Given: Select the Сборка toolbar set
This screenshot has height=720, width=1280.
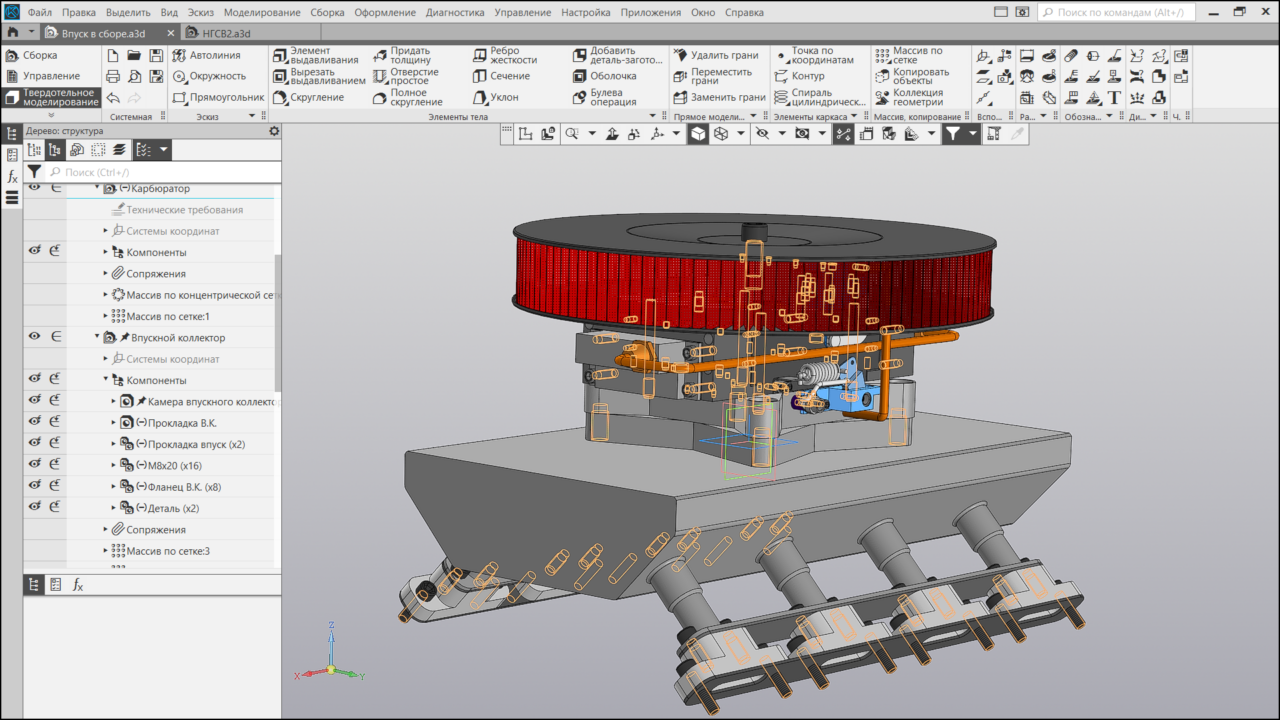Looking at the screenshot, I should 39,55.
